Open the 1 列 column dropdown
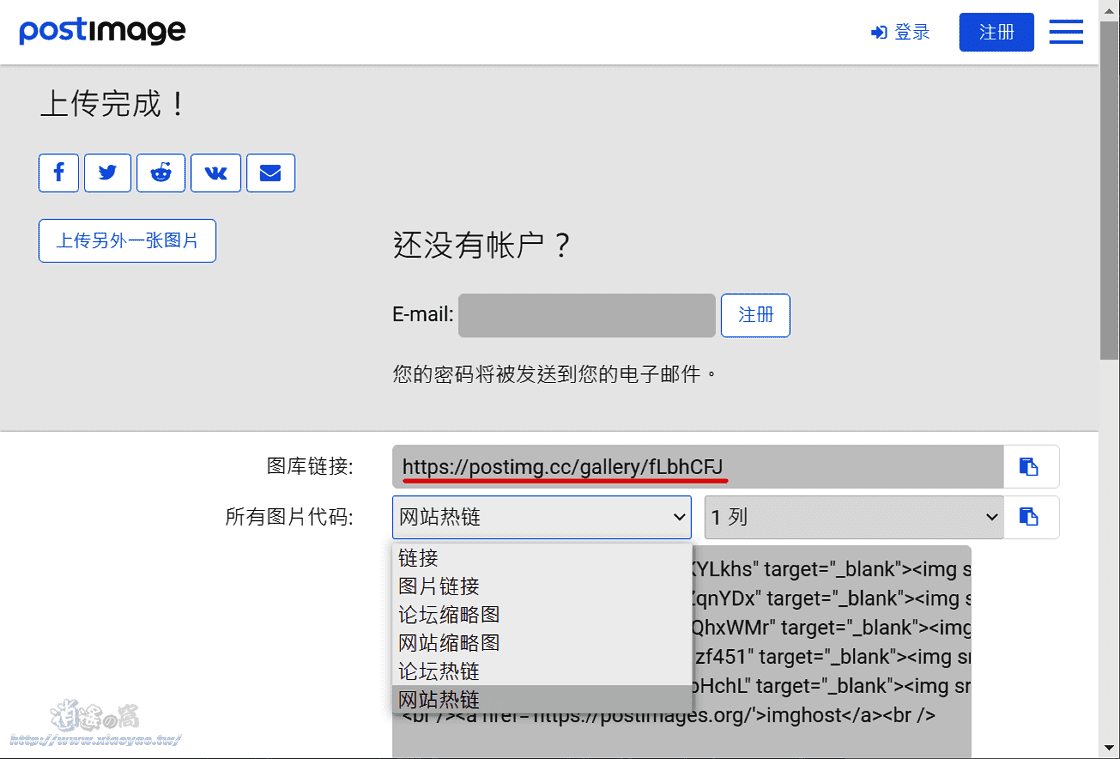 click(x=854, y=517)
